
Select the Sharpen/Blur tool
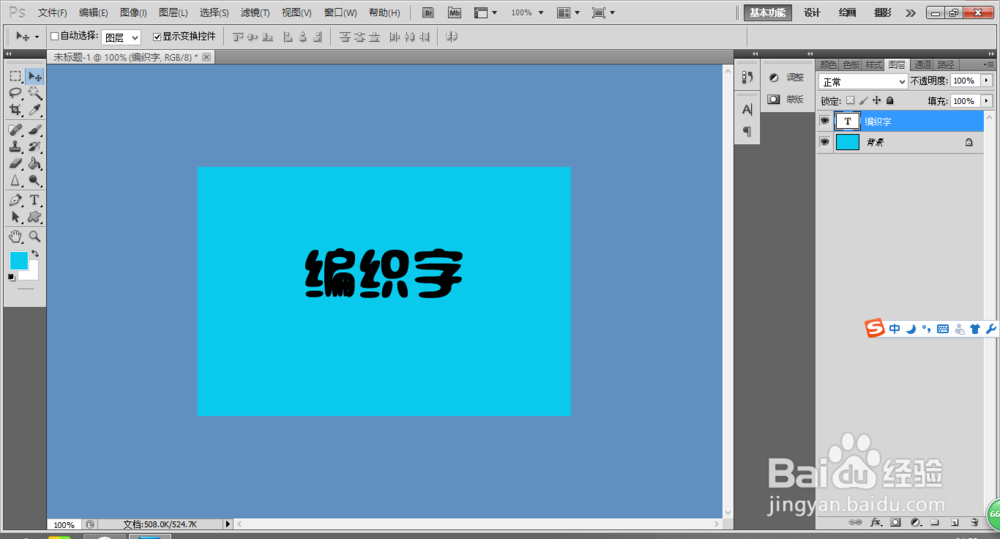(x=16, y=181)
